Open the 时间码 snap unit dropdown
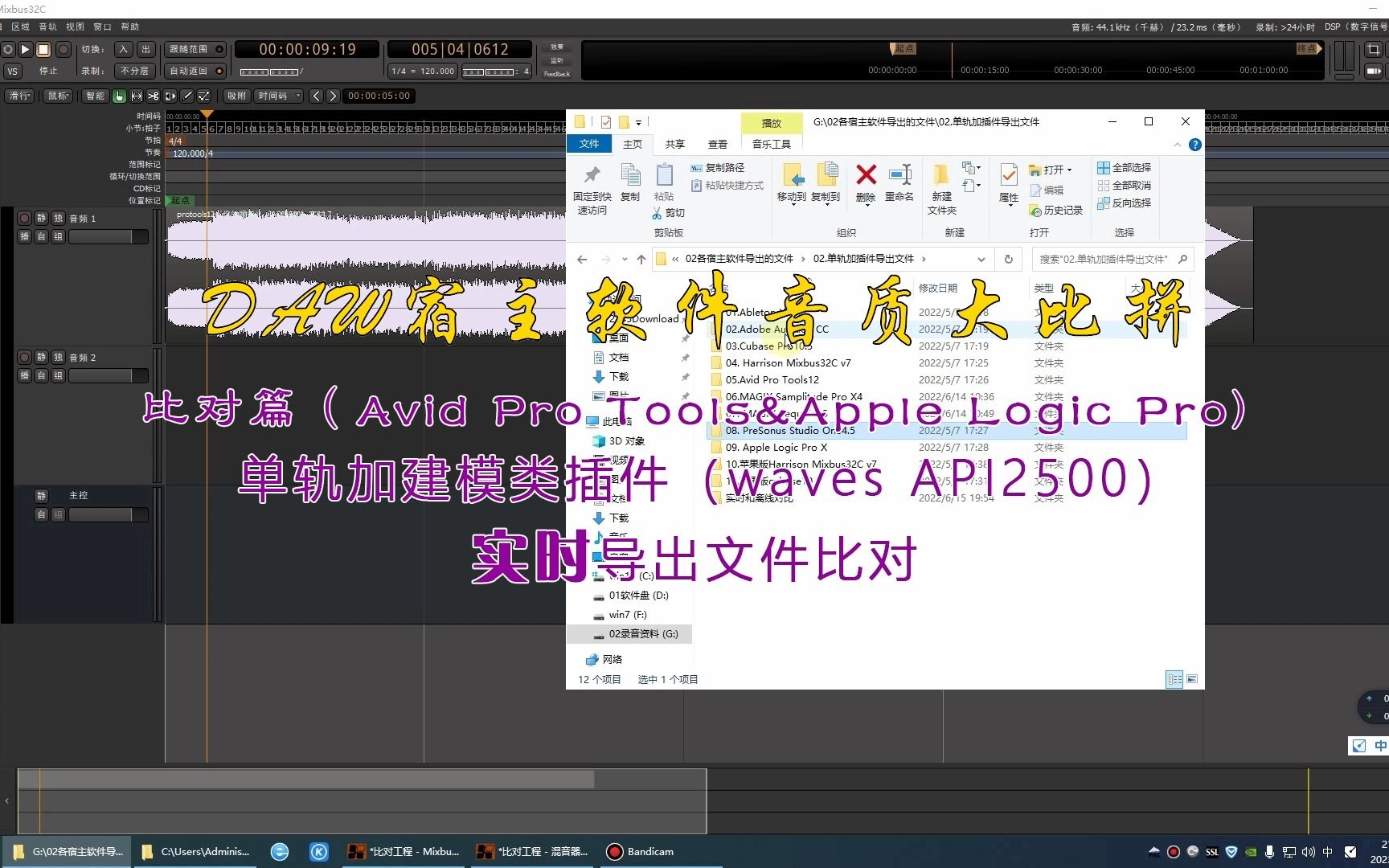 click(x=278, y=96)
